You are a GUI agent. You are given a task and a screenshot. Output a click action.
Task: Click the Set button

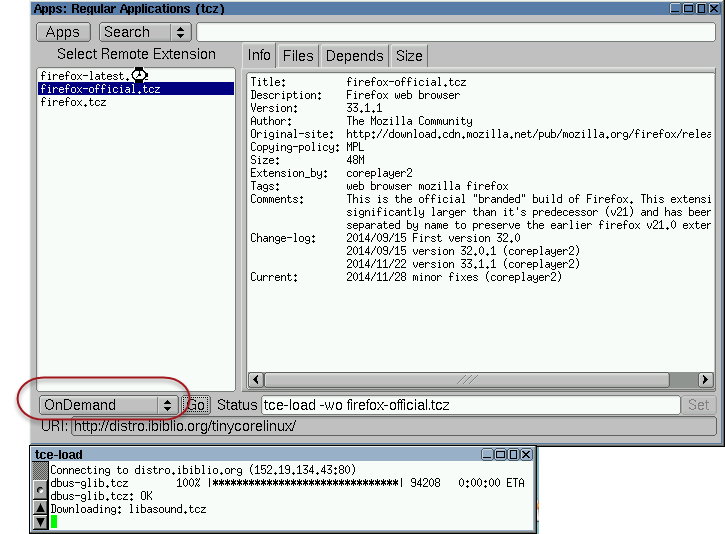click(x=699, y=405)
